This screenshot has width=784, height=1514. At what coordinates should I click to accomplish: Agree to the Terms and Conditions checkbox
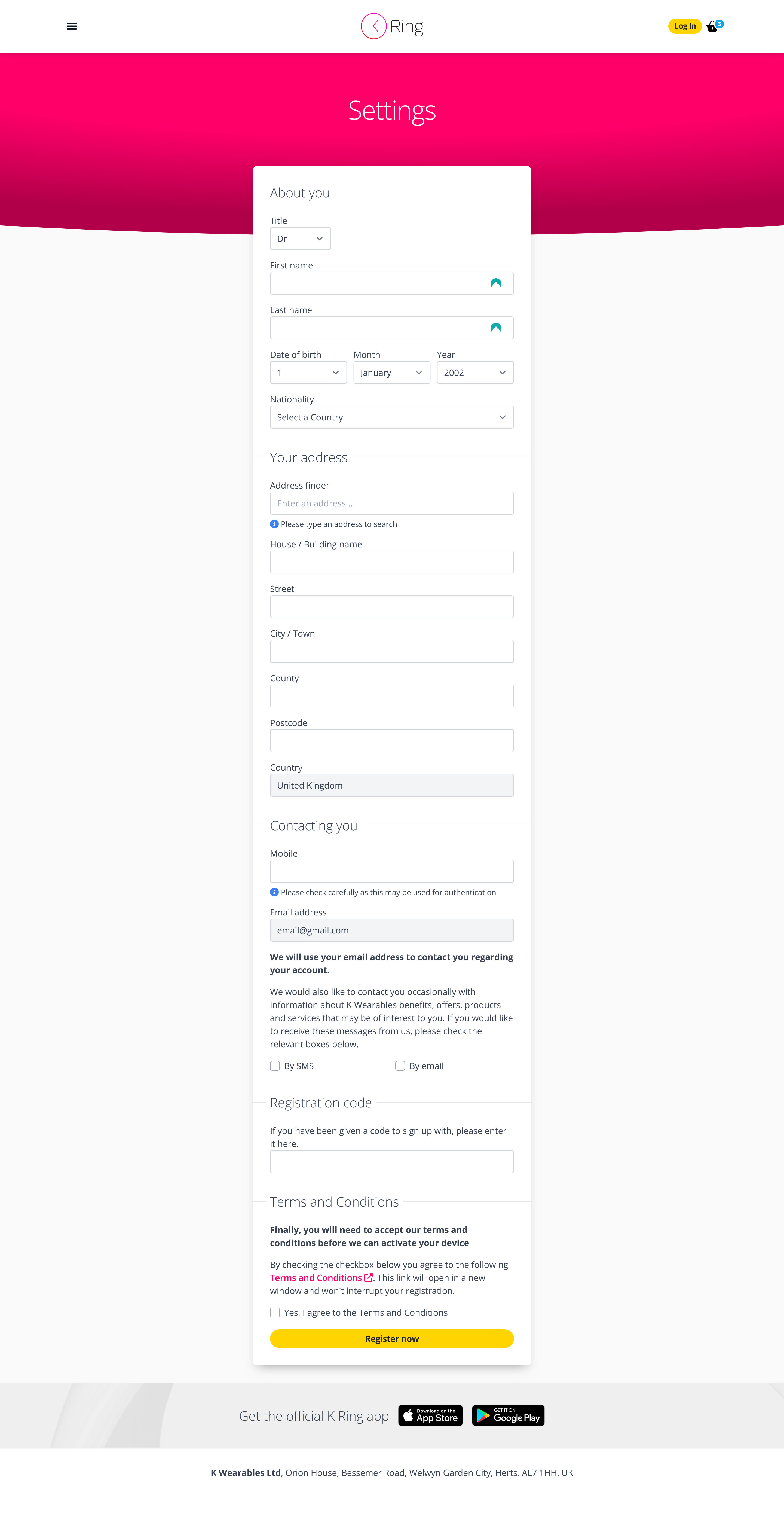[275, 1313]
